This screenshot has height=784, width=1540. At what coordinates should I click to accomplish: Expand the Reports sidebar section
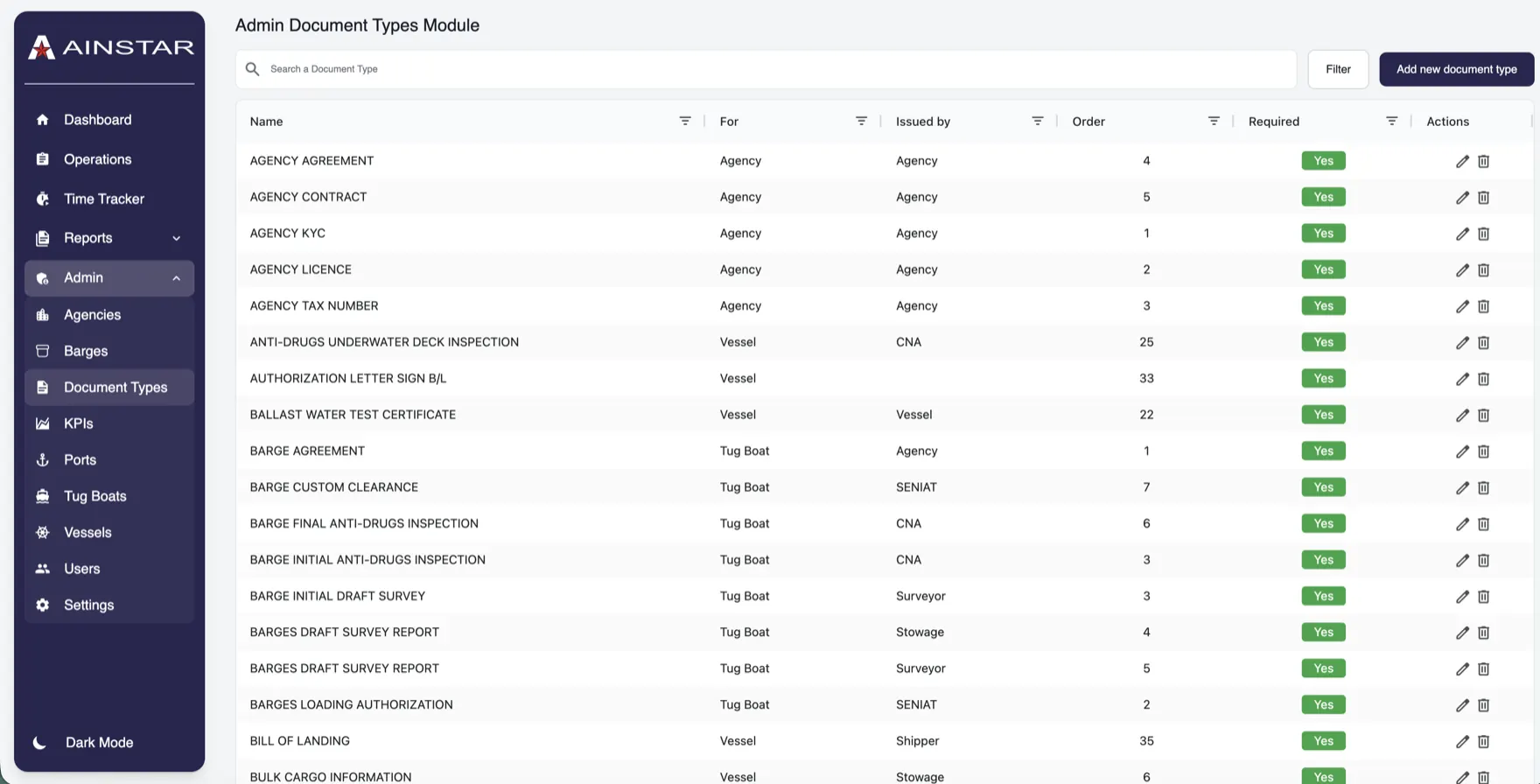109,238
